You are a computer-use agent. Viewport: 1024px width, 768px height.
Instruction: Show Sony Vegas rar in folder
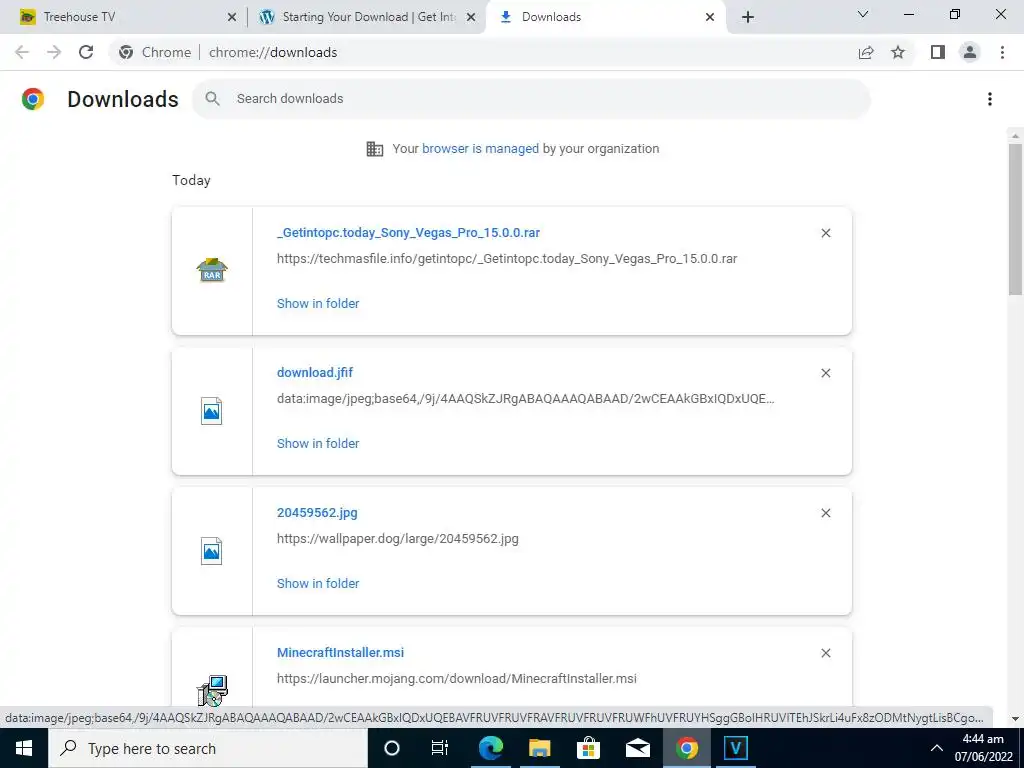click(x=318, y=304)
